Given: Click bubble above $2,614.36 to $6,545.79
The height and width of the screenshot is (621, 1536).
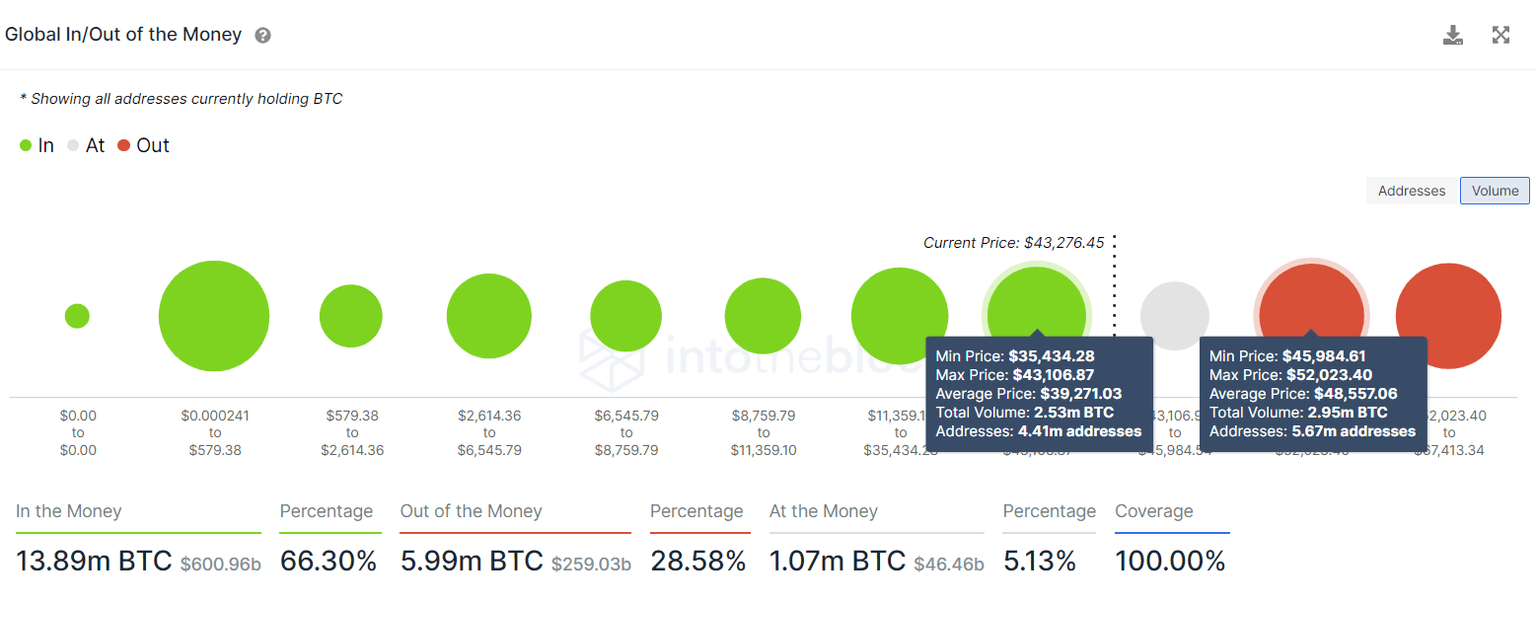Looking at the screenshot, I should tap(489, 316).
